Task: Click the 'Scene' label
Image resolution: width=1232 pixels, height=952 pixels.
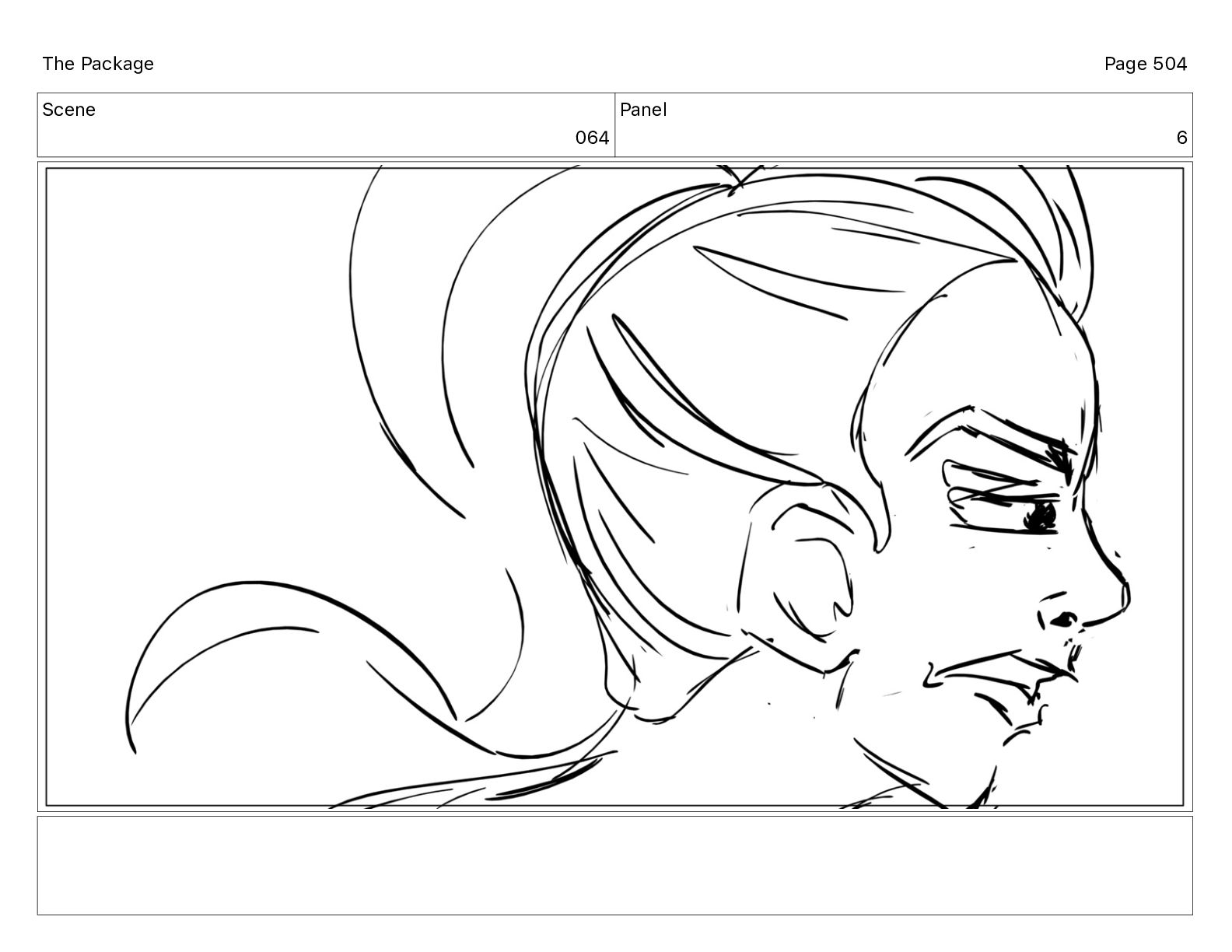Action: tap(69, 110)
